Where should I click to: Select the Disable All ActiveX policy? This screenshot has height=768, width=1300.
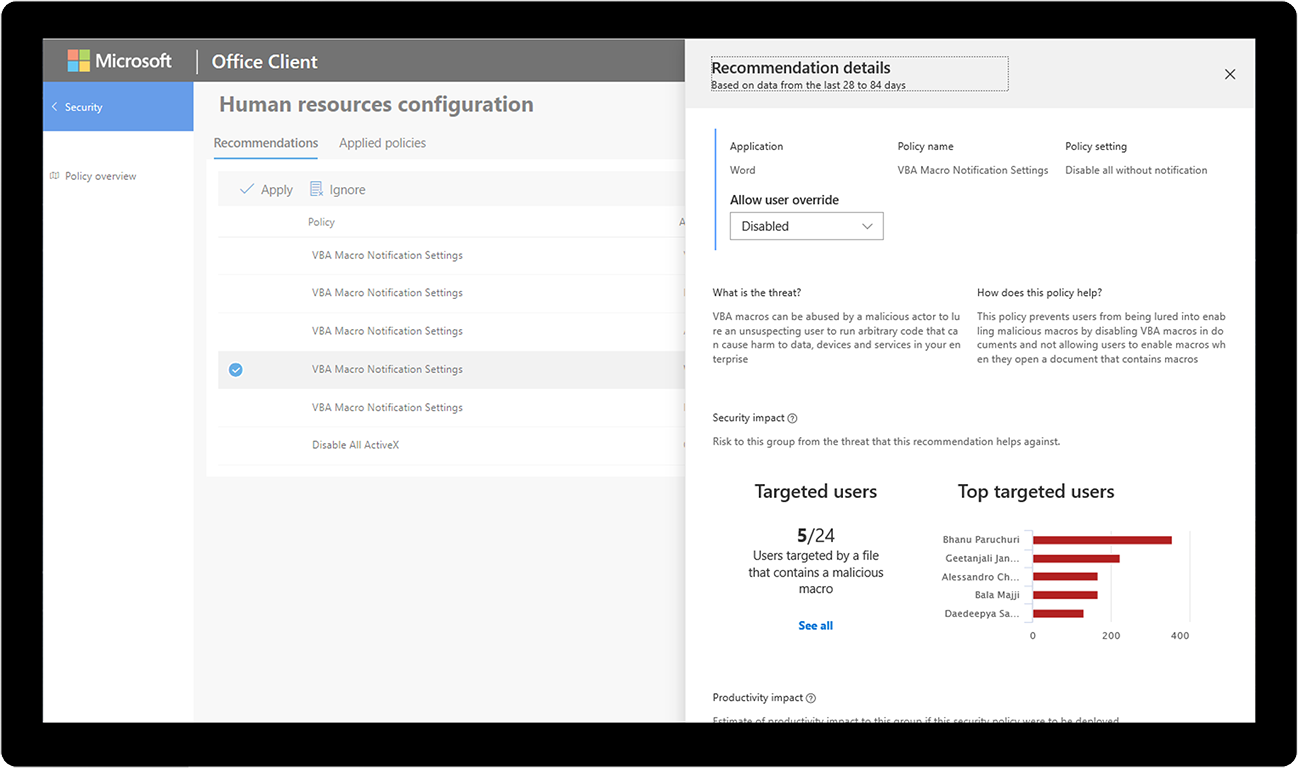click(x=355, y=444)
